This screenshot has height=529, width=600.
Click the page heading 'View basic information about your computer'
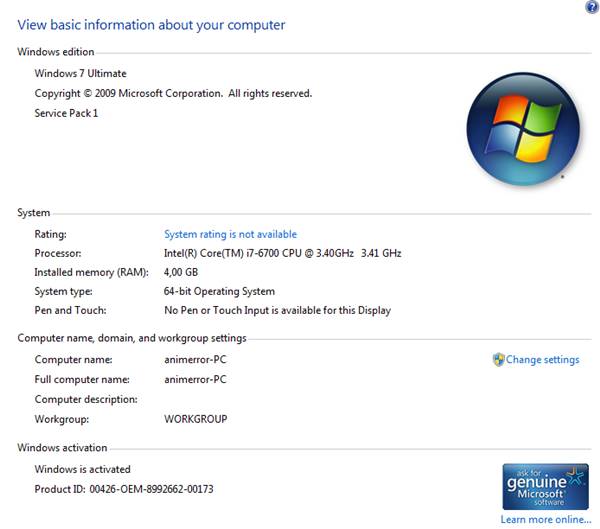151,25
